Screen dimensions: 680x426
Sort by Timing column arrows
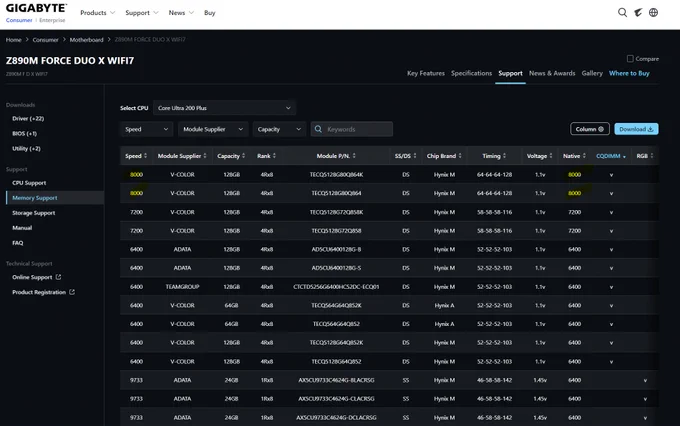(x=504, y=156)
